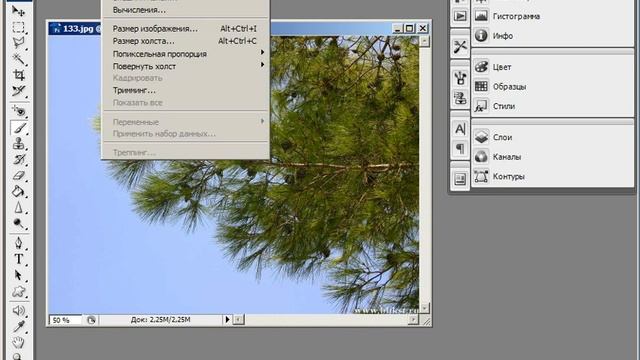Screen dimensions: 640x360
Task: Click the greyed Применить набор данных… item
Action: (185, 133)
